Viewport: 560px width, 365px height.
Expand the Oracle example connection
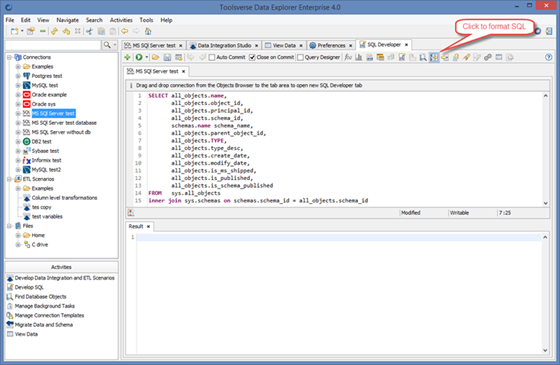(x=18, y=95)
